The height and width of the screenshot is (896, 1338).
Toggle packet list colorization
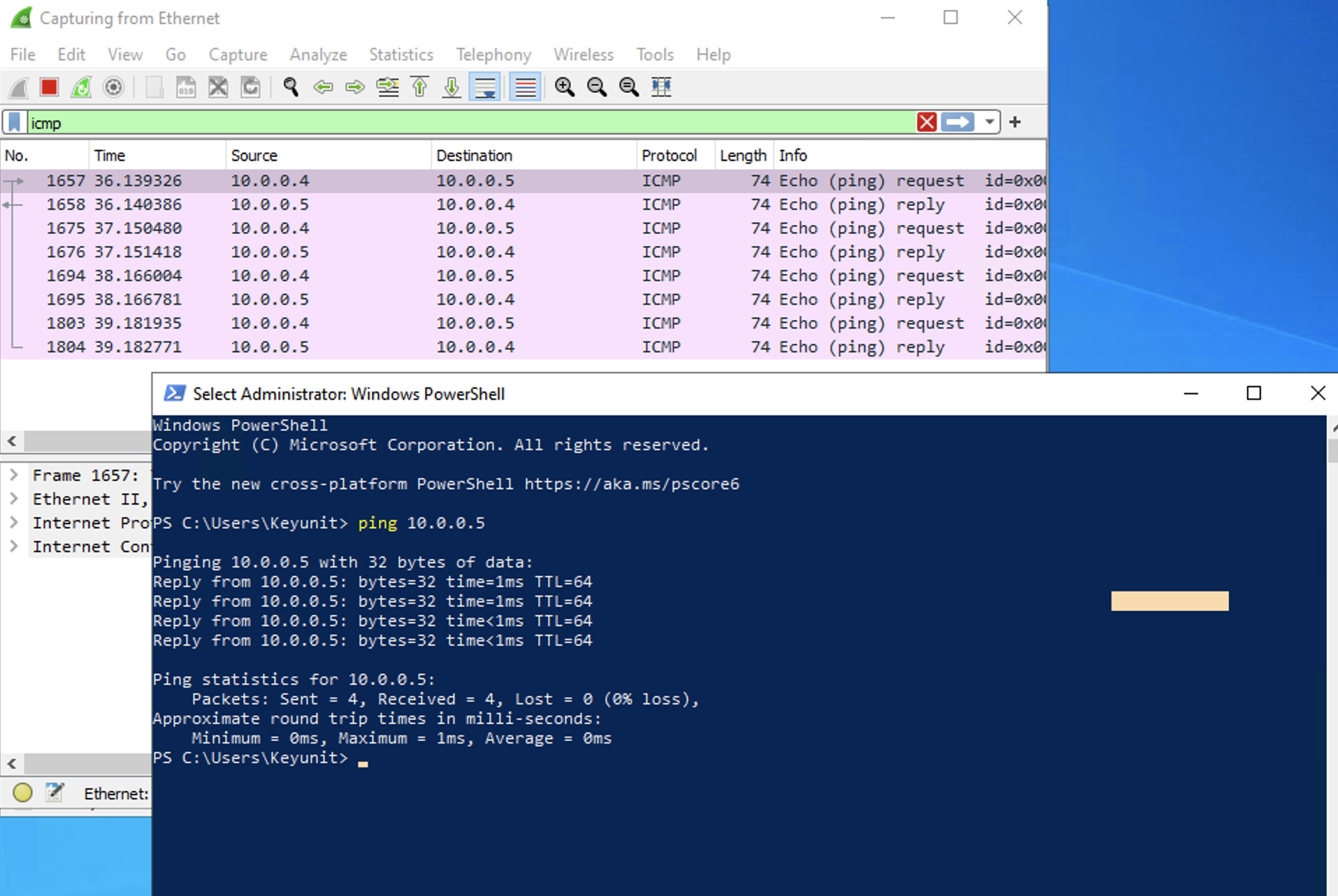[524, 87]
